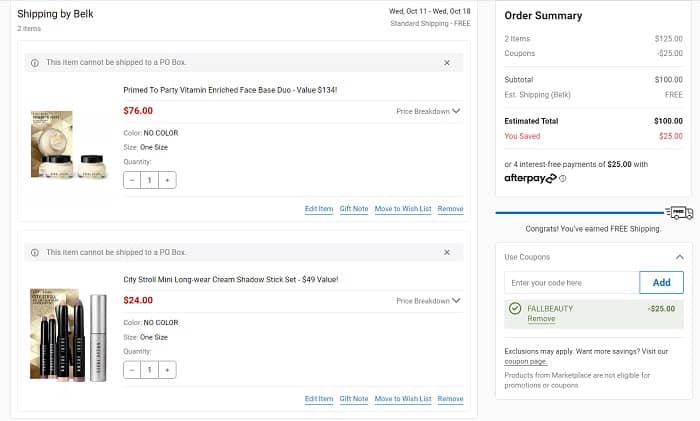Decrease quantity of Shadow Stick Set
This screenshot has width=700, height=421.
pyautogui.click(x=133, y=370)
